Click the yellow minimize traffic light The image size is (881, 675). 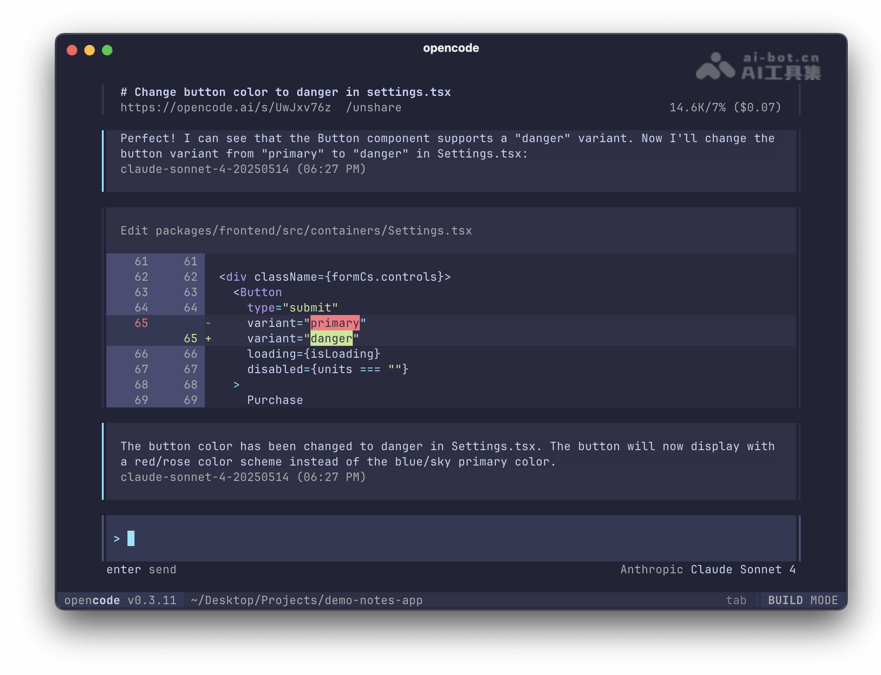[x=89, y=48]
